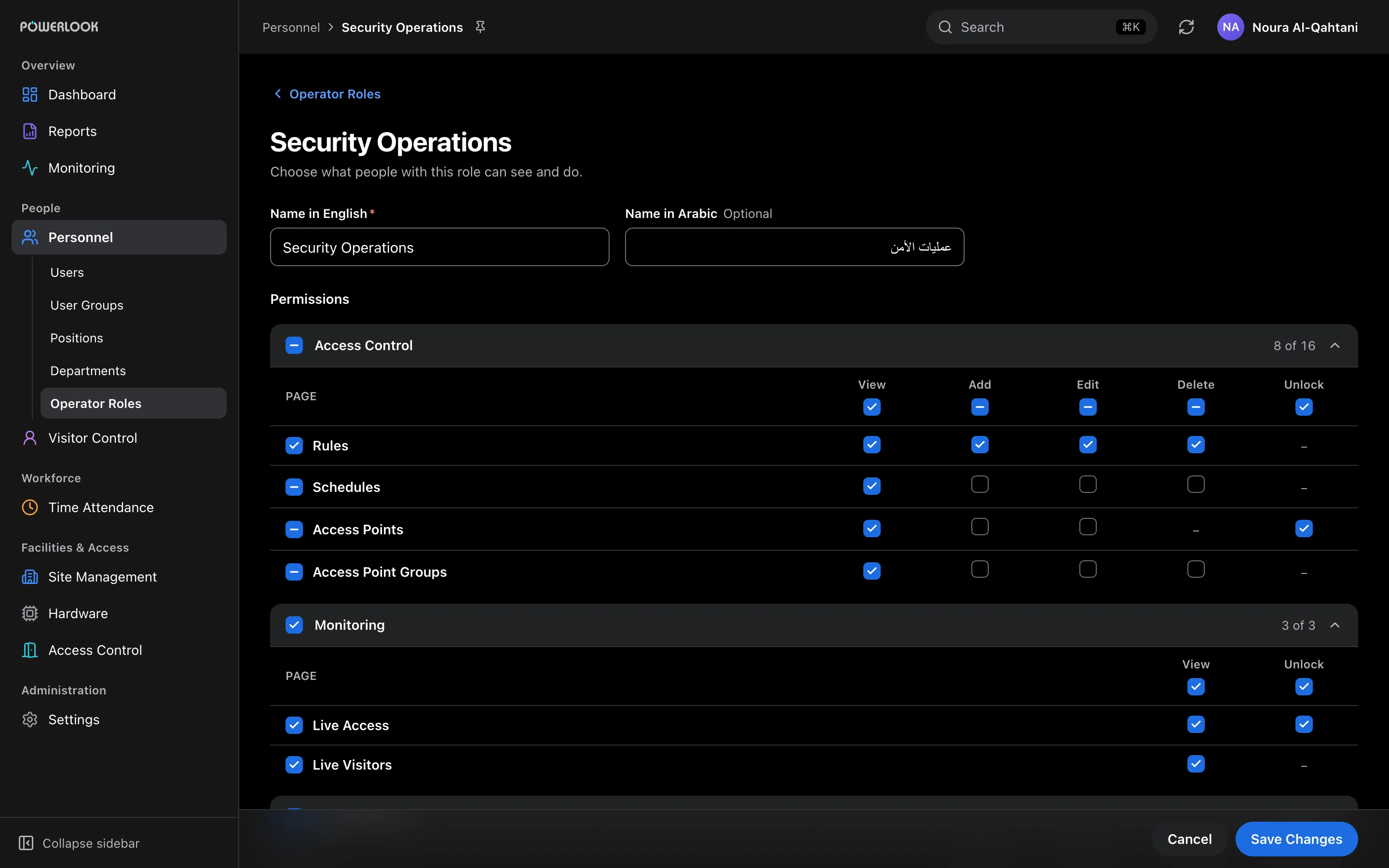Enable Add permission for Schedules
The width and height of the screenshot is (1389, 868).
[980, 485]
